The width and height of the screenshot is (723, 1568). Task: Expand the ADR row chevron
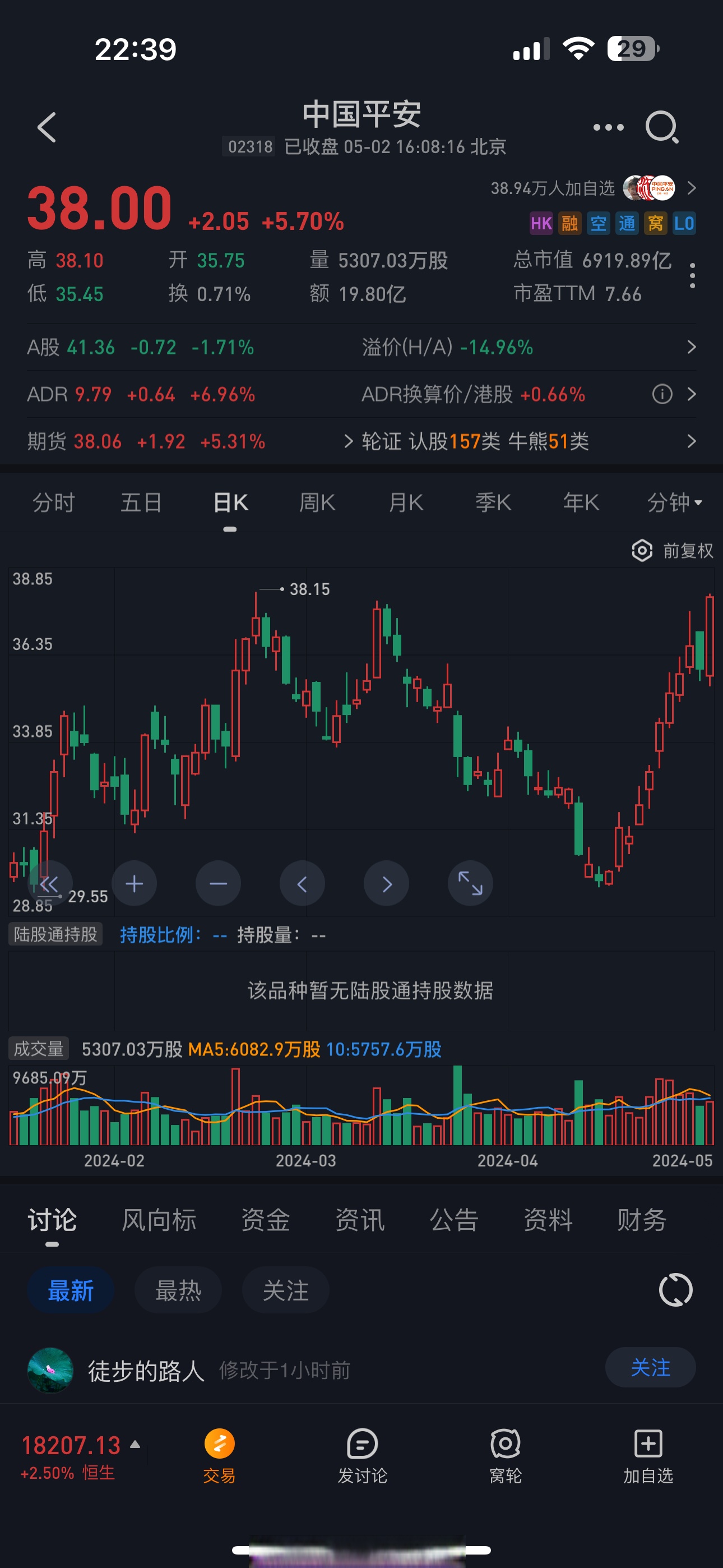click(x=692, y=394)
